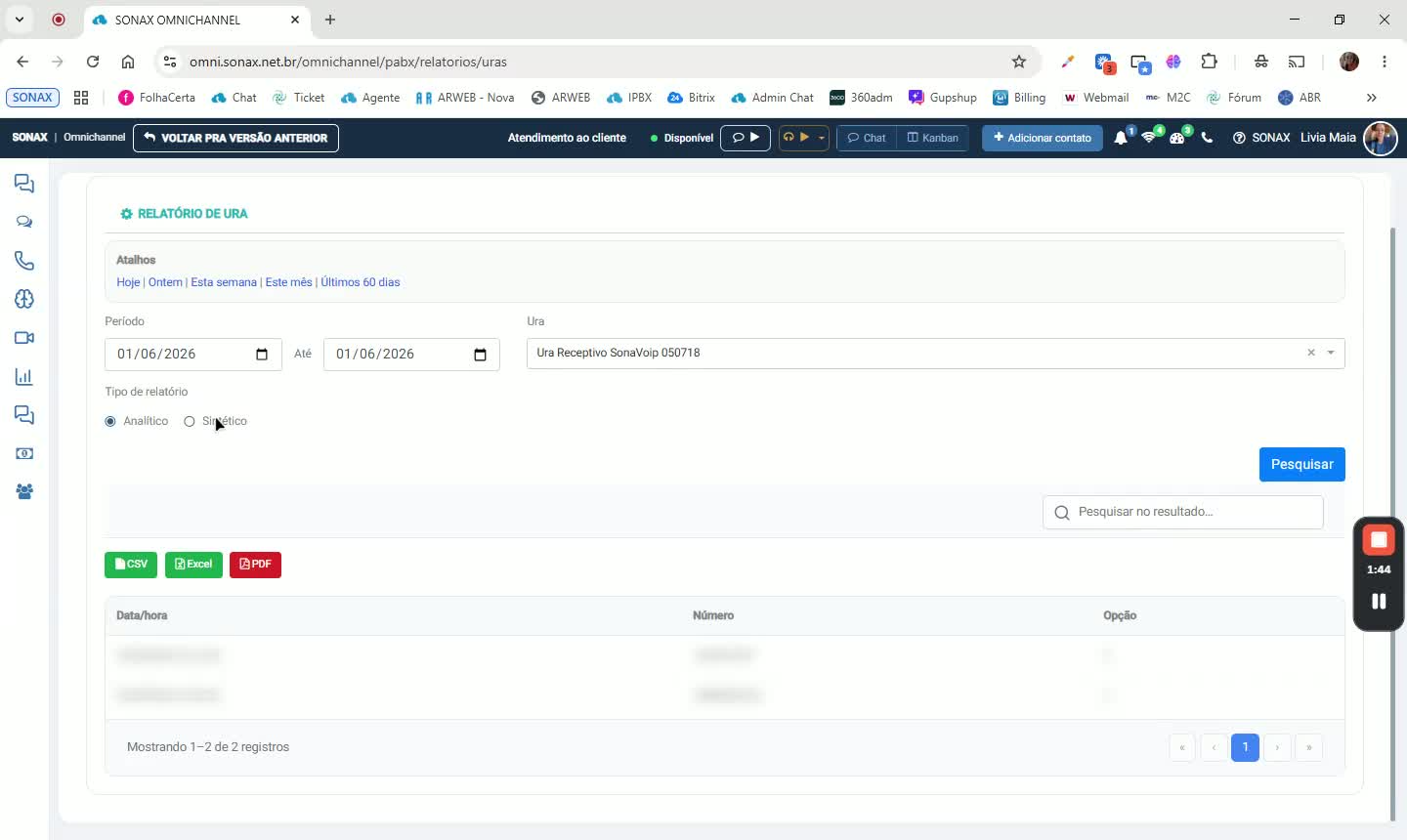The height and width of the screenshot is (840, 1407).
Task: Click the wifi signal status icon
Action: click(1149, 138)
